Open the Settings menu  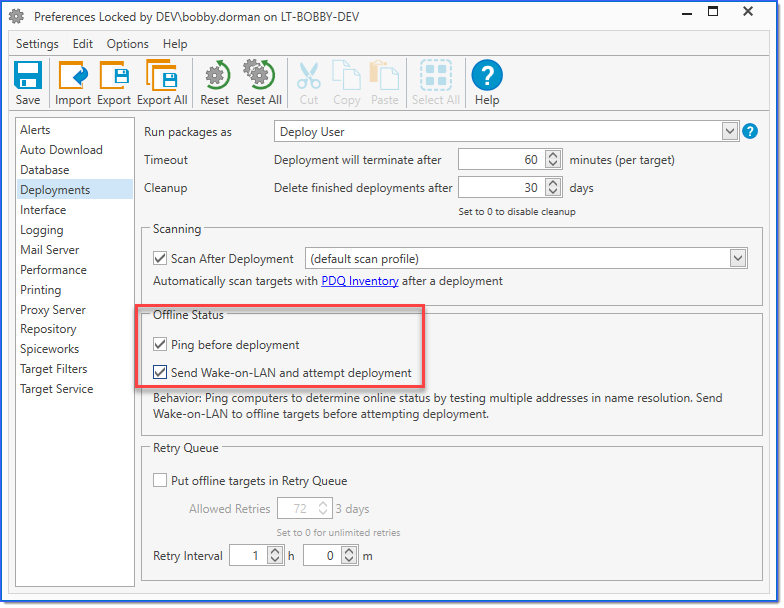[x=37, y=44]
